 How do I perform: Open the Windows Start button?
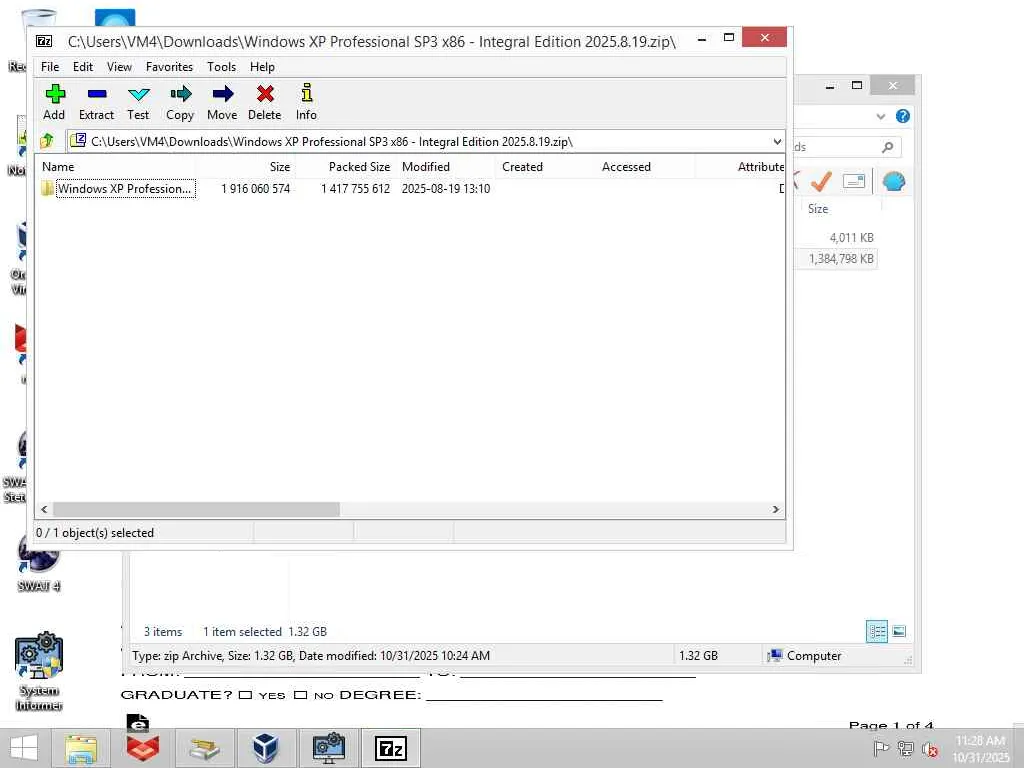(x=24, y=748)
